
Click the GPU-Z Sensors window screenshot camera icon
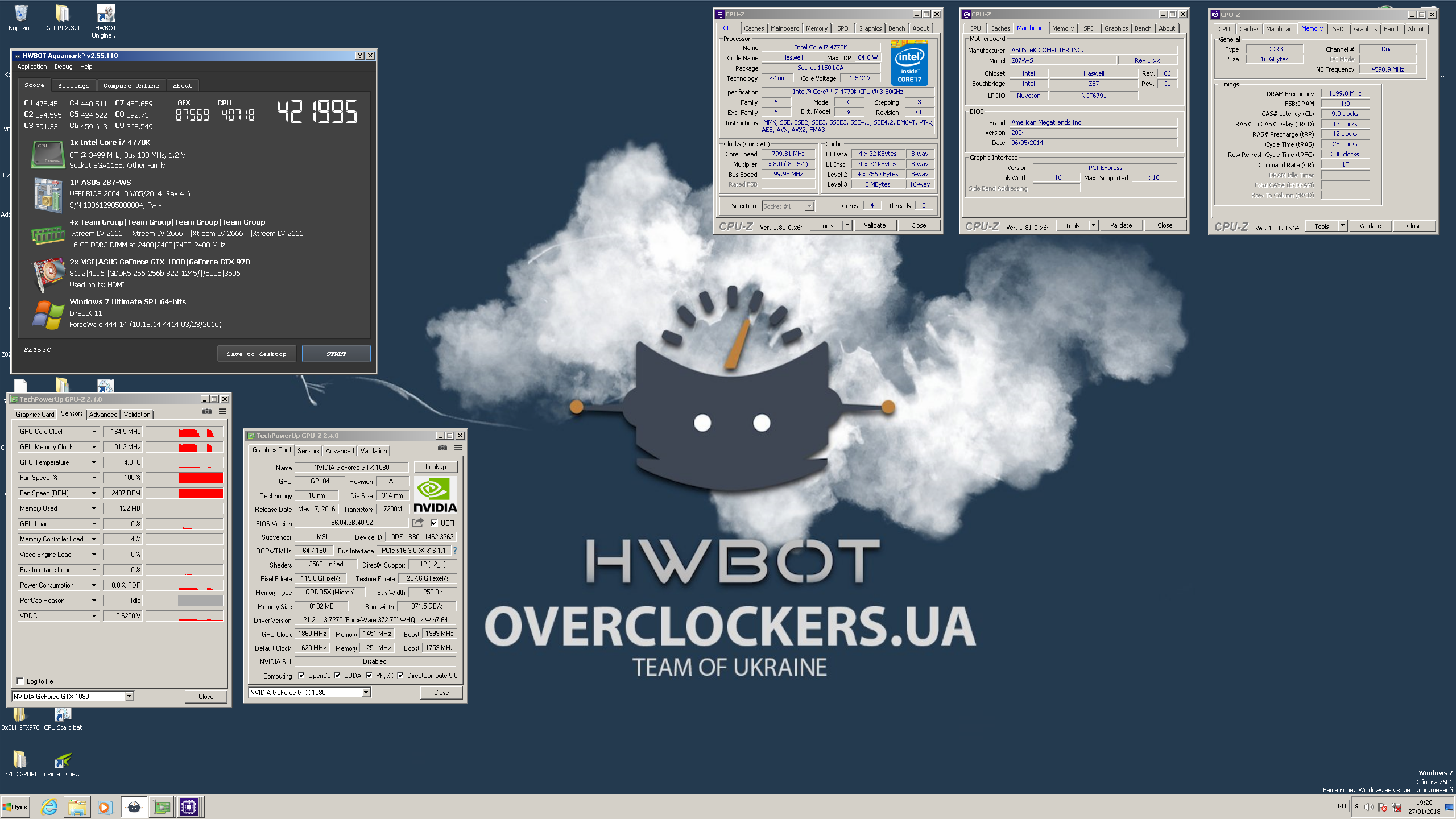pos(207,412)
